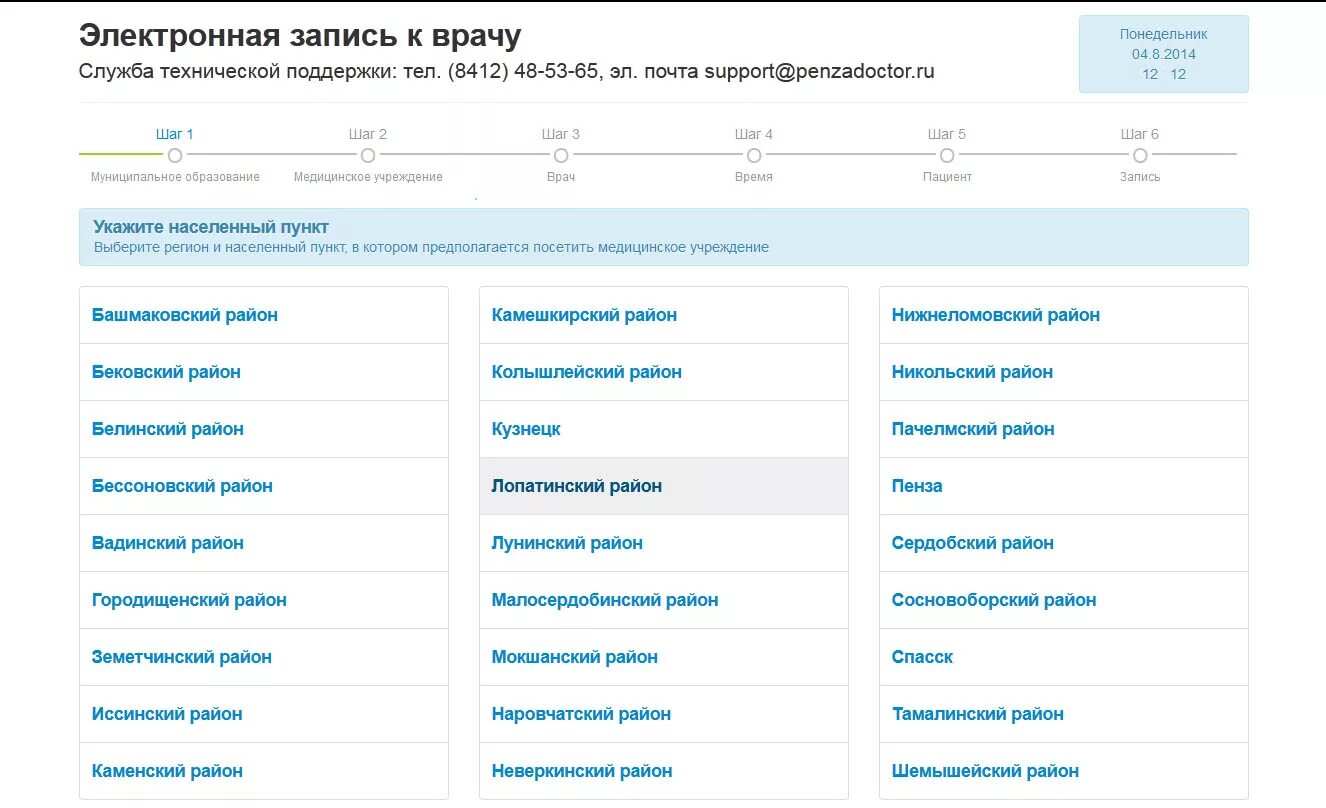Select Тамалинский район

pos(1064,714)
